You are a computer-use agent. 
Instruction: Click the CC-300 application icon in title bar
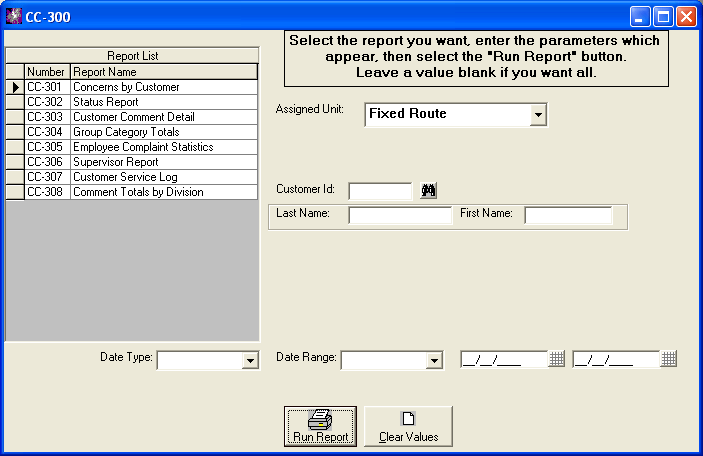coord(14,17)
